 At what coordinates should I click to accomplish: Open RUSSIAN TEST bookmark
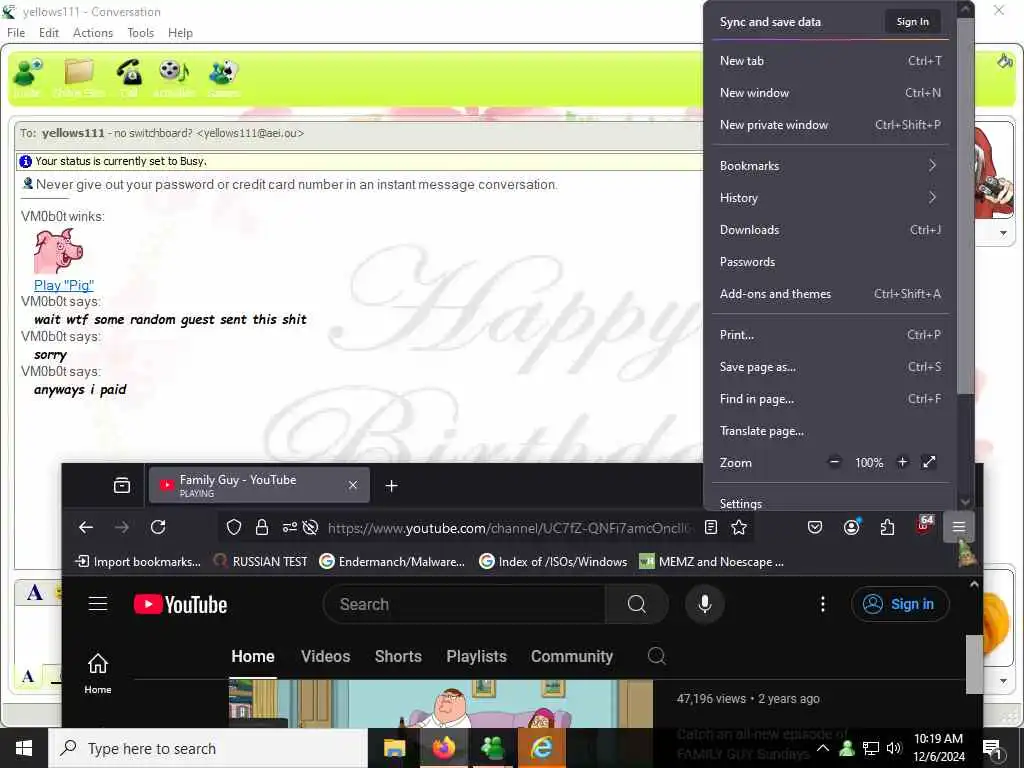coord(261,562)
